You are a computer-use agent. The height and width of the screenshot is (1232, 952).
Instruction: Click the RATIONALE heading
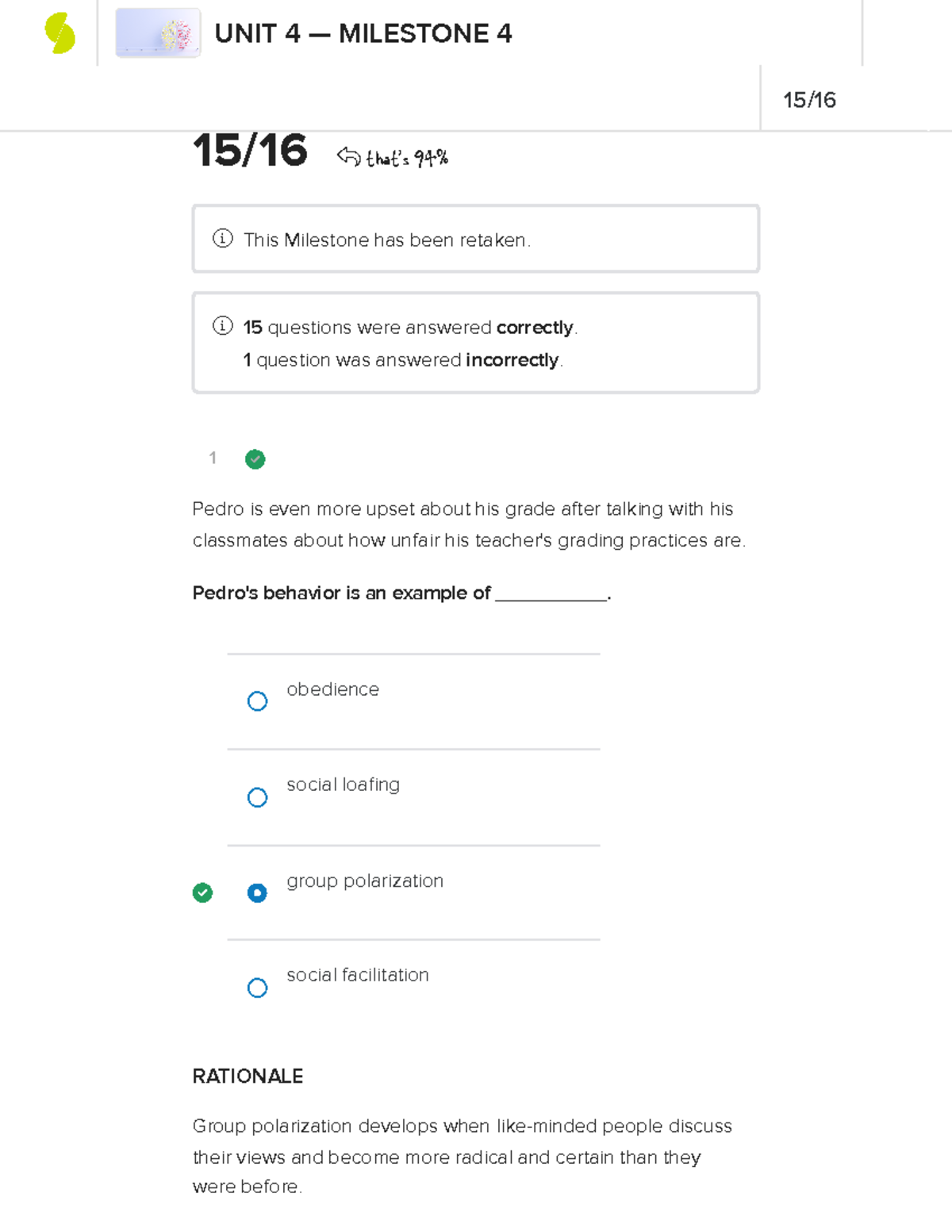coord(248,1077)
